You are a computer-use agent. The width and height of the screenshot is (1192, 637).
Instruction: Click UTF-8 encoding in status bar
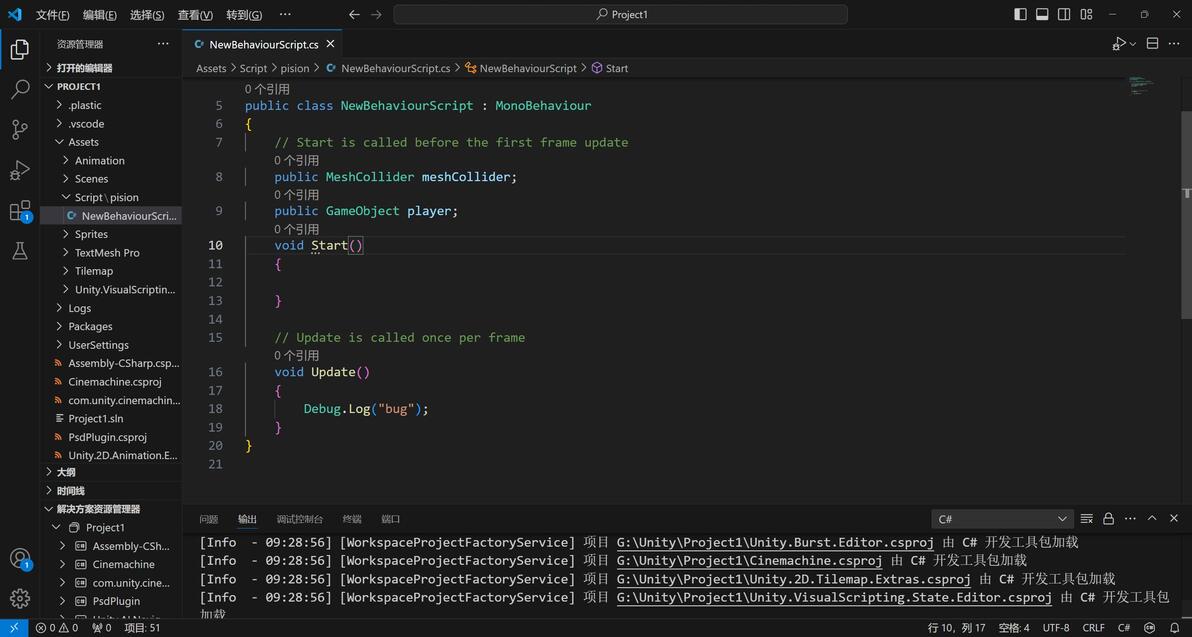click(1056, 628)
